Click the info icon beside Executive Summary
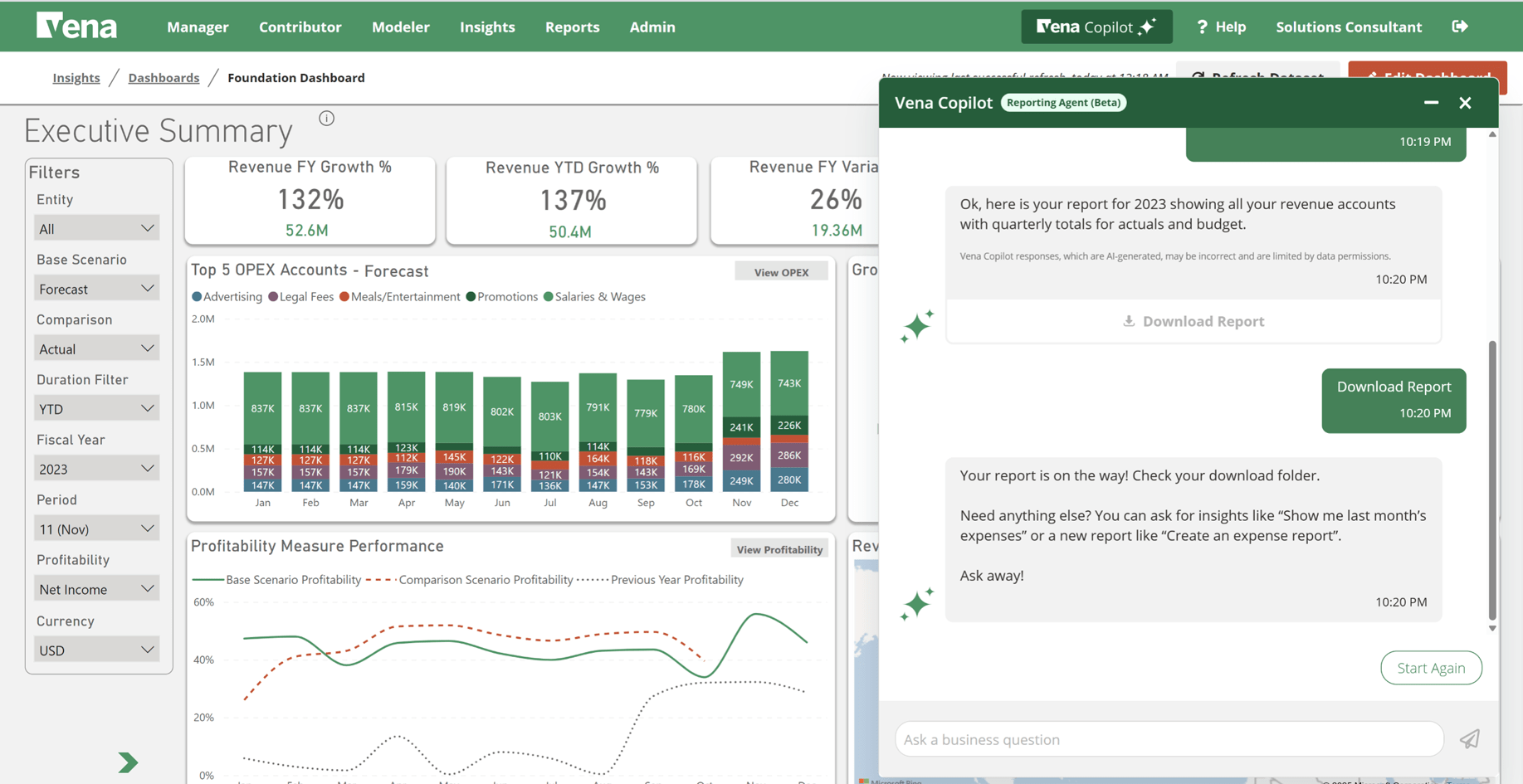This screenshot has height=784, width=1523. pyautogui.click(x=326, y=119)
